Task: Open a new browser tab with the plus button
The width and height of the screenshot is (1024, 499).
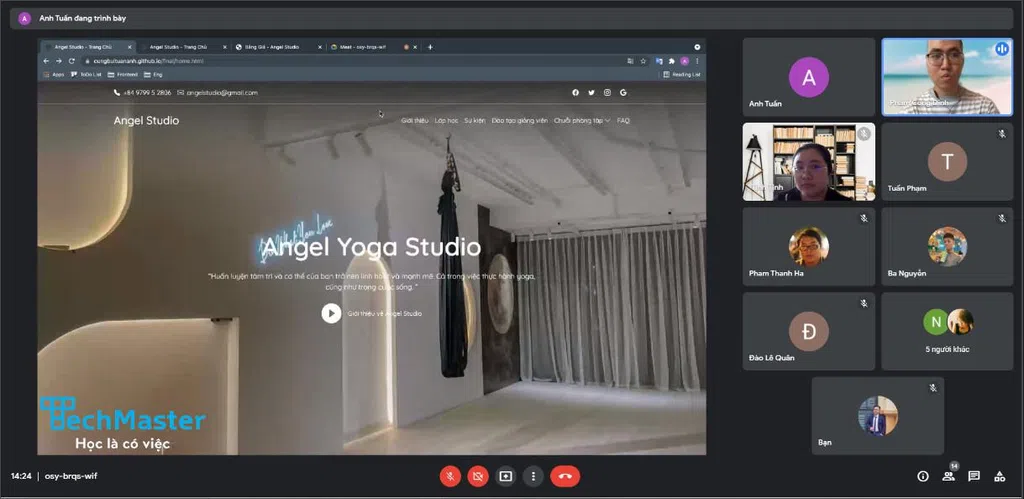Action: coord(430,47)
